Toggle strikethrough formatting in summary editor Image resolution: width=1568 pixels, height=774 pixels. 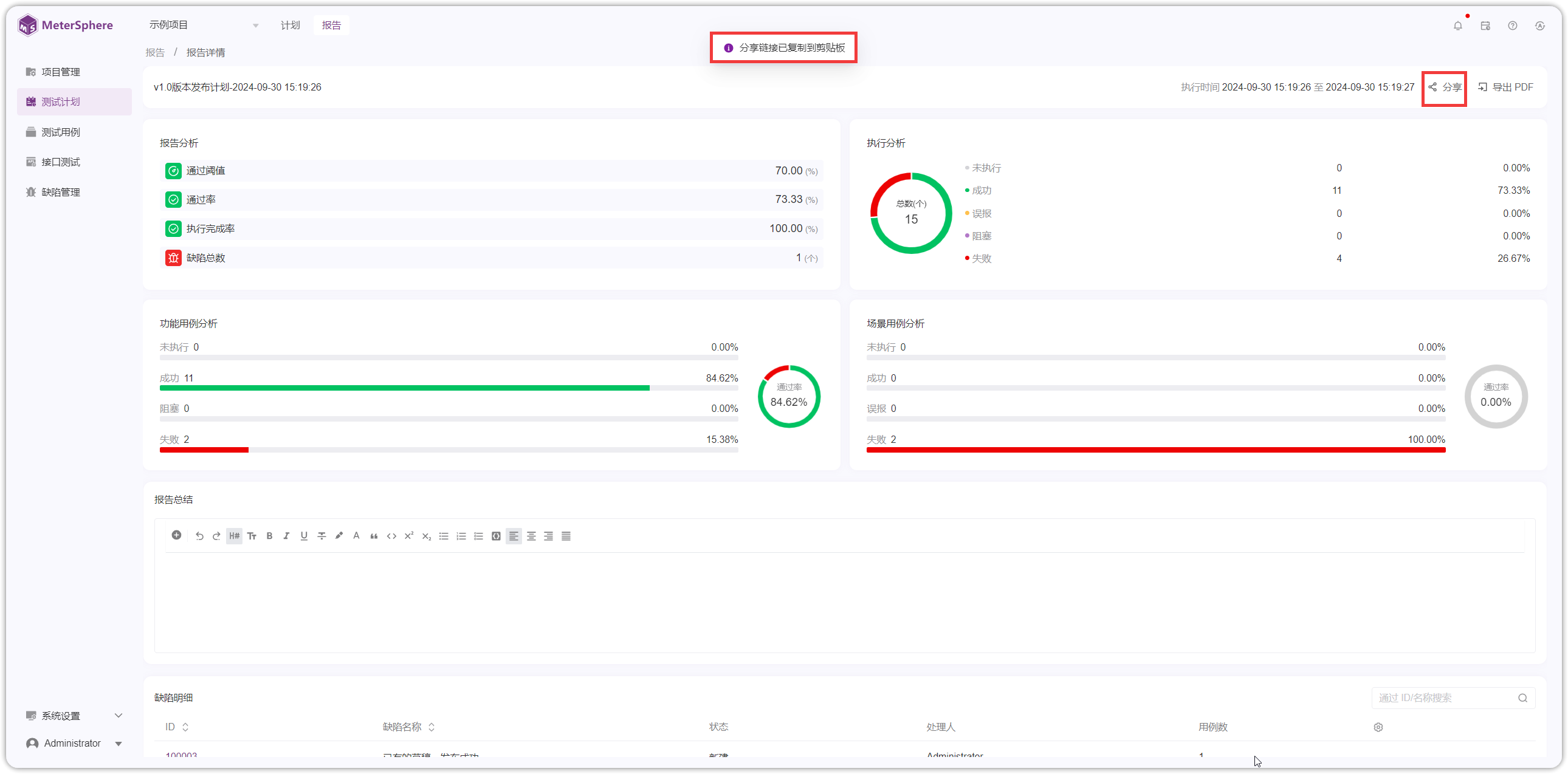click(322, 536)
